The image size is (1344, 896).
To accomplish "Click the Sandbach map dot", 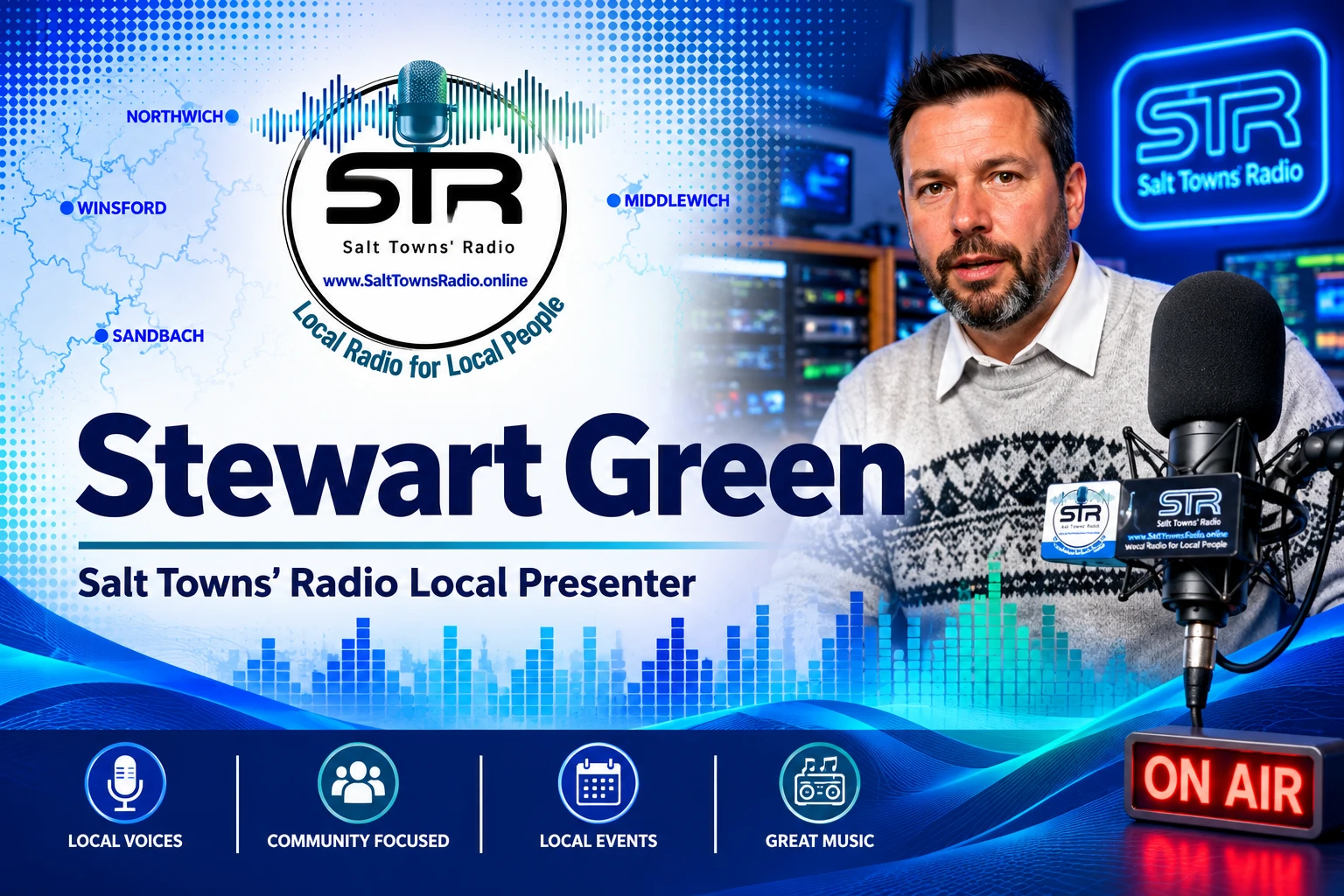I will 101,336.
